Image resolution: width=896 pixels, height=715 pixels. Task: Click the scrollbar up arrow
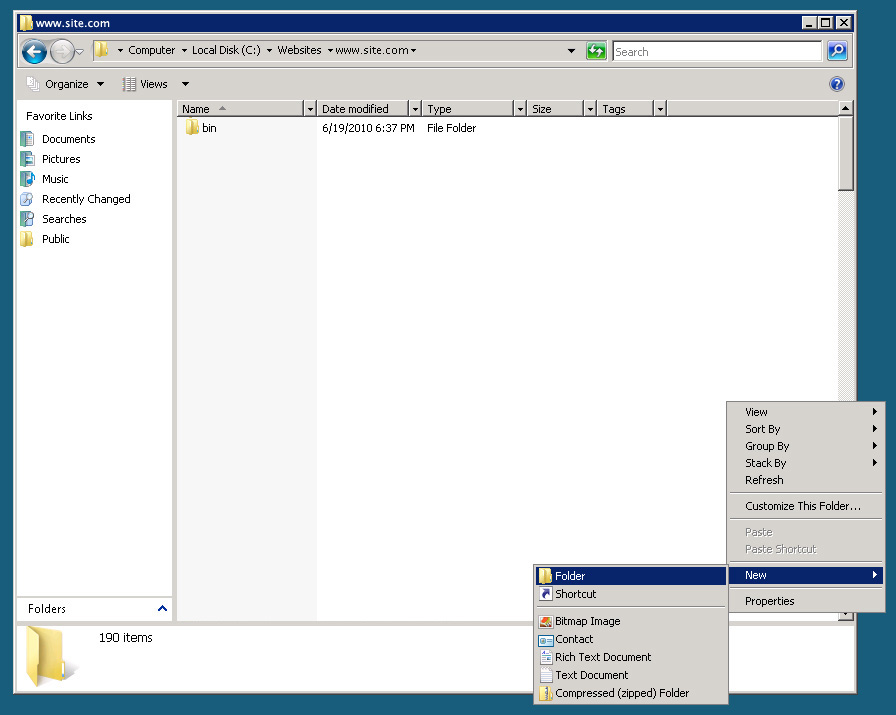tap(846, 108)
